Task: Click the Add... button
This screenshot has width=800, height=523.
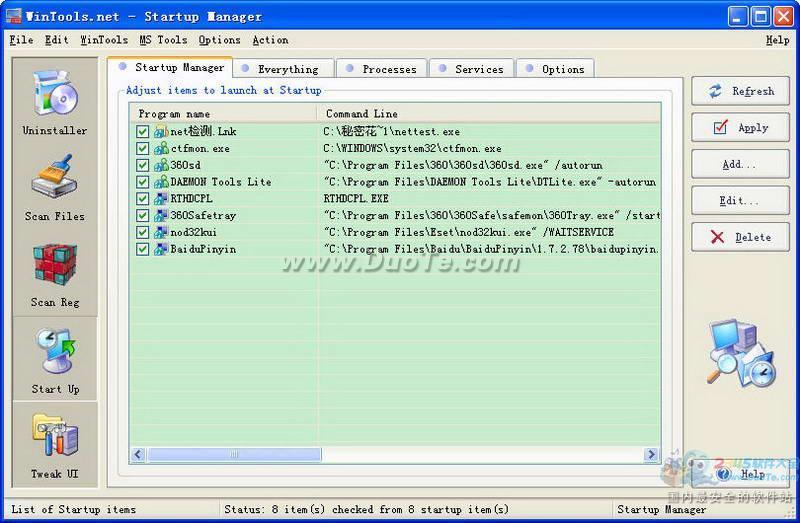Action: coord(740,164)
